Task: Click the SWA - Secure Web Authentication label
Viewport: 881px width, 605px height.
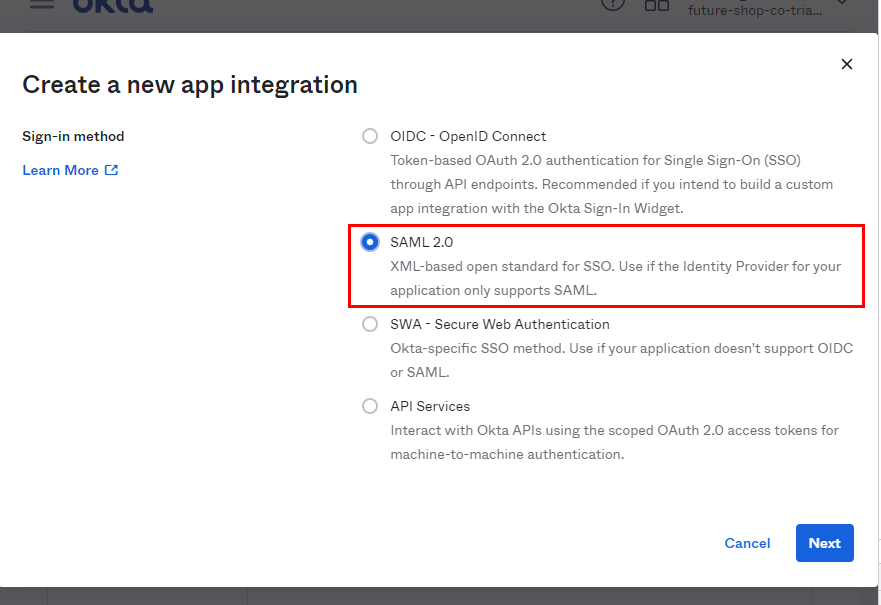Action: 499,324
